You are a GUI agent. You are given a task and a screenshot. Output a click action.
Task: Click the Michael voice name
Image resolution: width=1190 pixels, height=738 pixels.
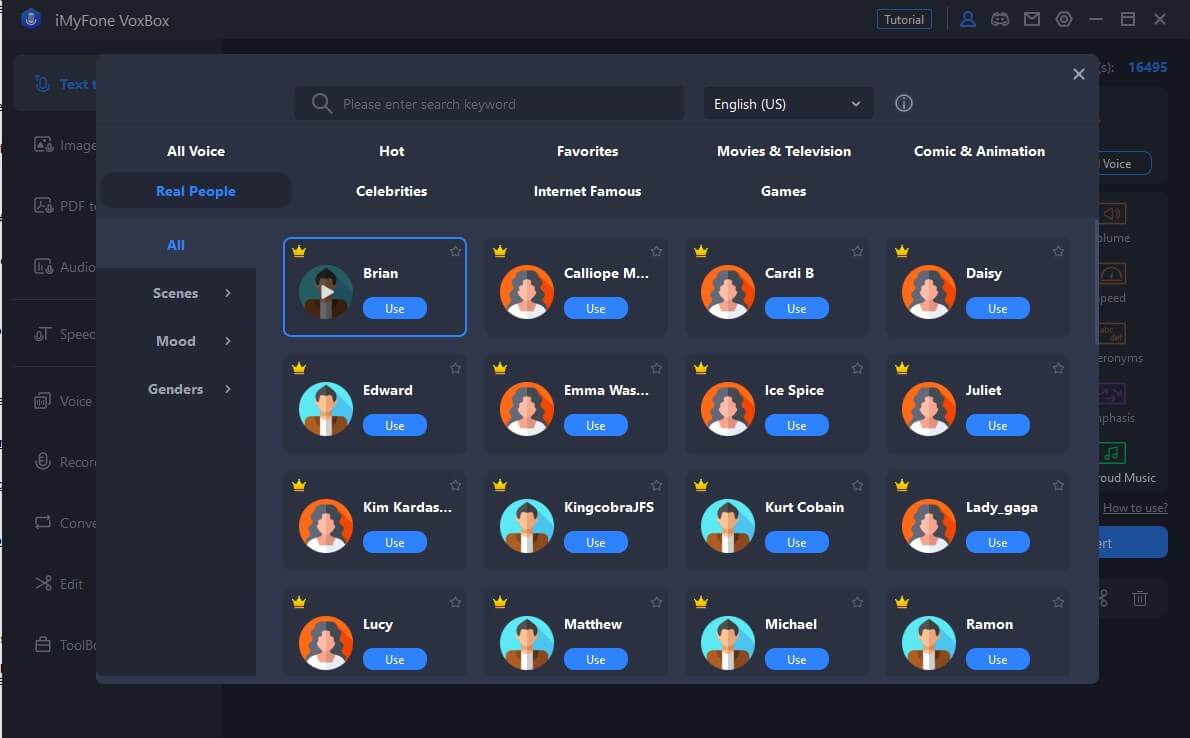click(791, 624)
